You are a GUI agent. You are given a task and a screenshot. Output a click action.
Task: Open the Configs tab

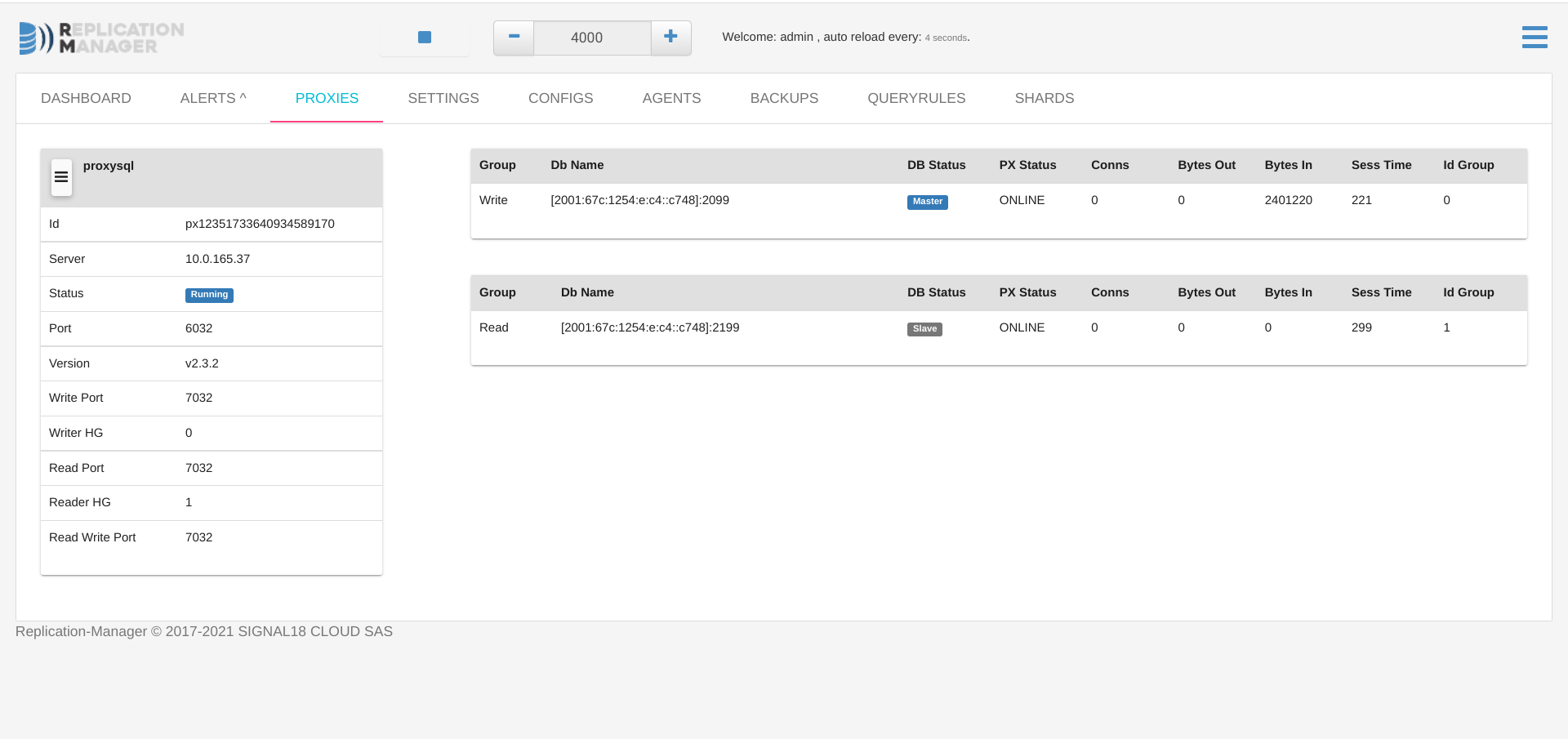(x=560, y=98)
